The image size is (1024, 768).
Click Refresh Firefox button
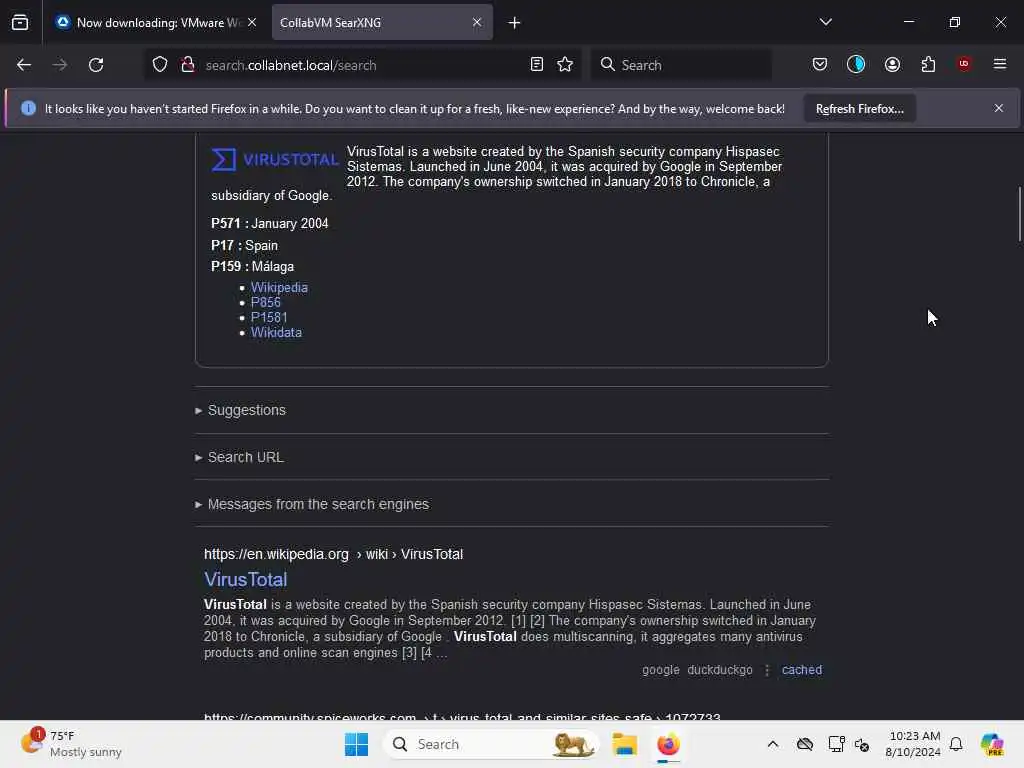tap(859, 109)
